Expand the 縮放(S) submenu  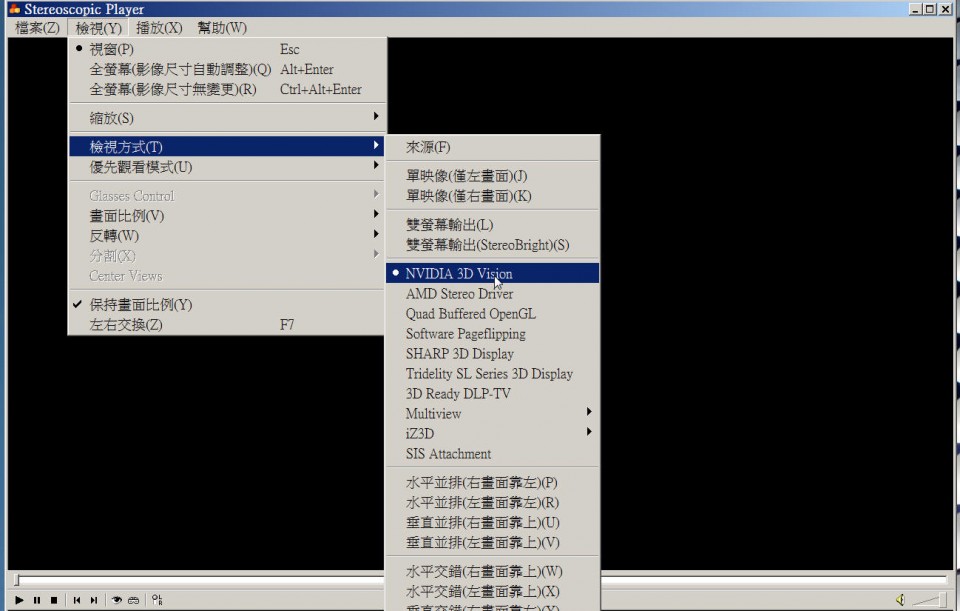[x=227, y=118]
